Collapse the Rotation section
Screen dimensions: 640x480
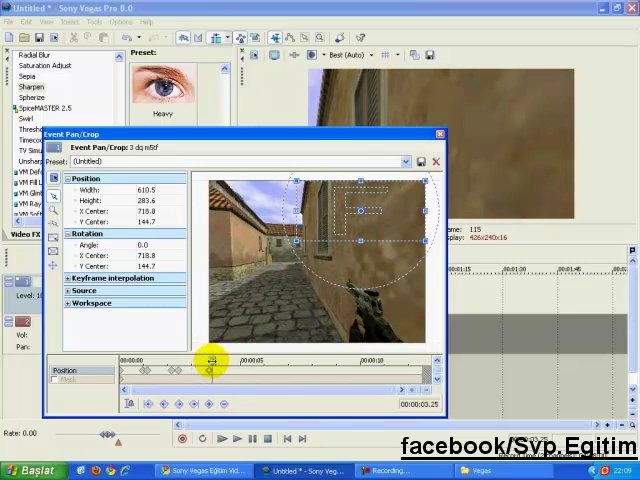(68, 234)
